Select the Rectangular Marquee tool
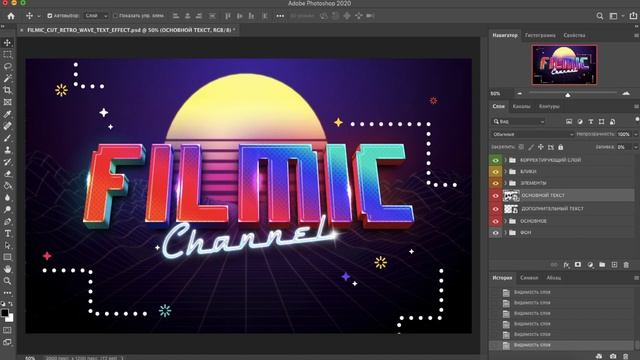The width and height of the screenshot is (640, 360). pyautogui.click(x=7, y=55)
